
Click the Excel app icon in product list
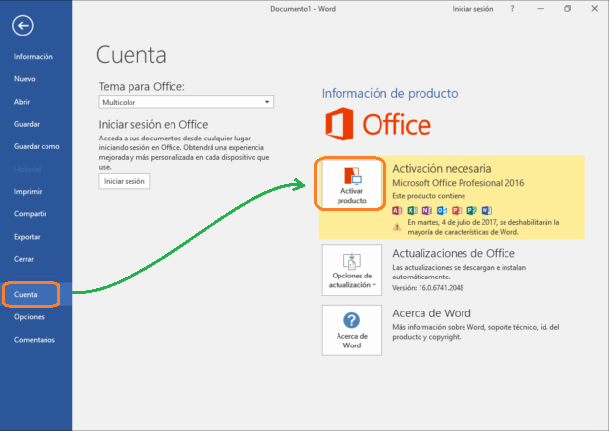[412, 210]
